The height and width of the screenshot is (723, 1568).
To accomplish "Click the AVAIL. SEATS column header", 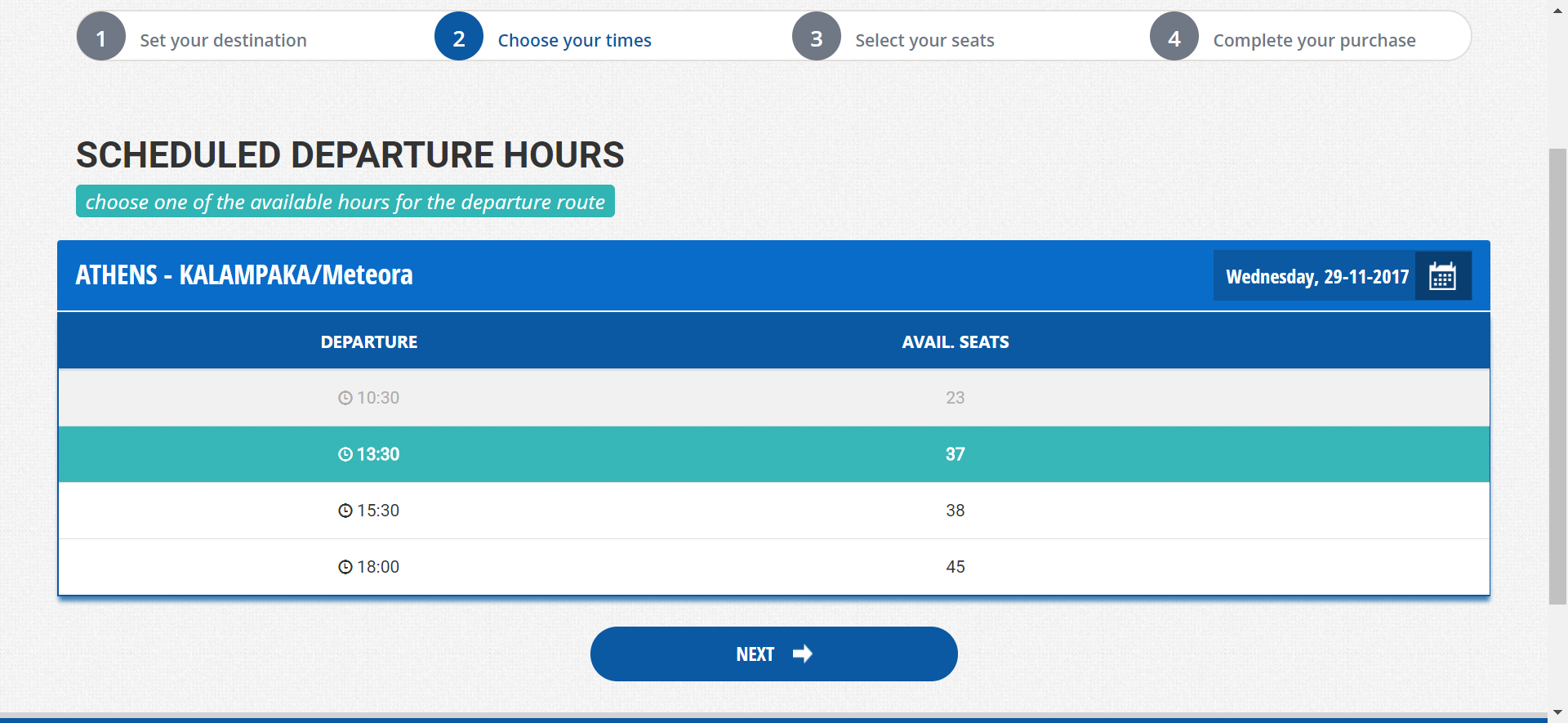I will (955, 342).
